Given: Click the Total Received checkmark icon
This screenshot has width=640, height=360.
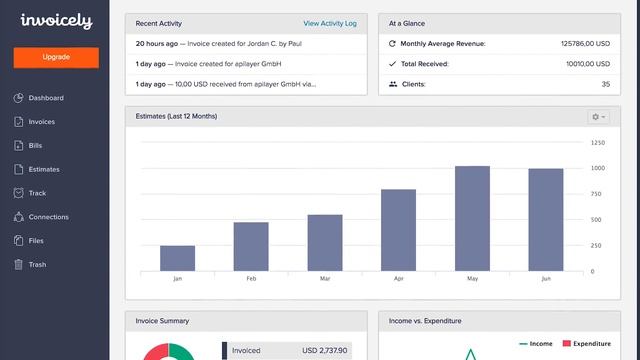Looking at the screenshot, I should point(392,64).
